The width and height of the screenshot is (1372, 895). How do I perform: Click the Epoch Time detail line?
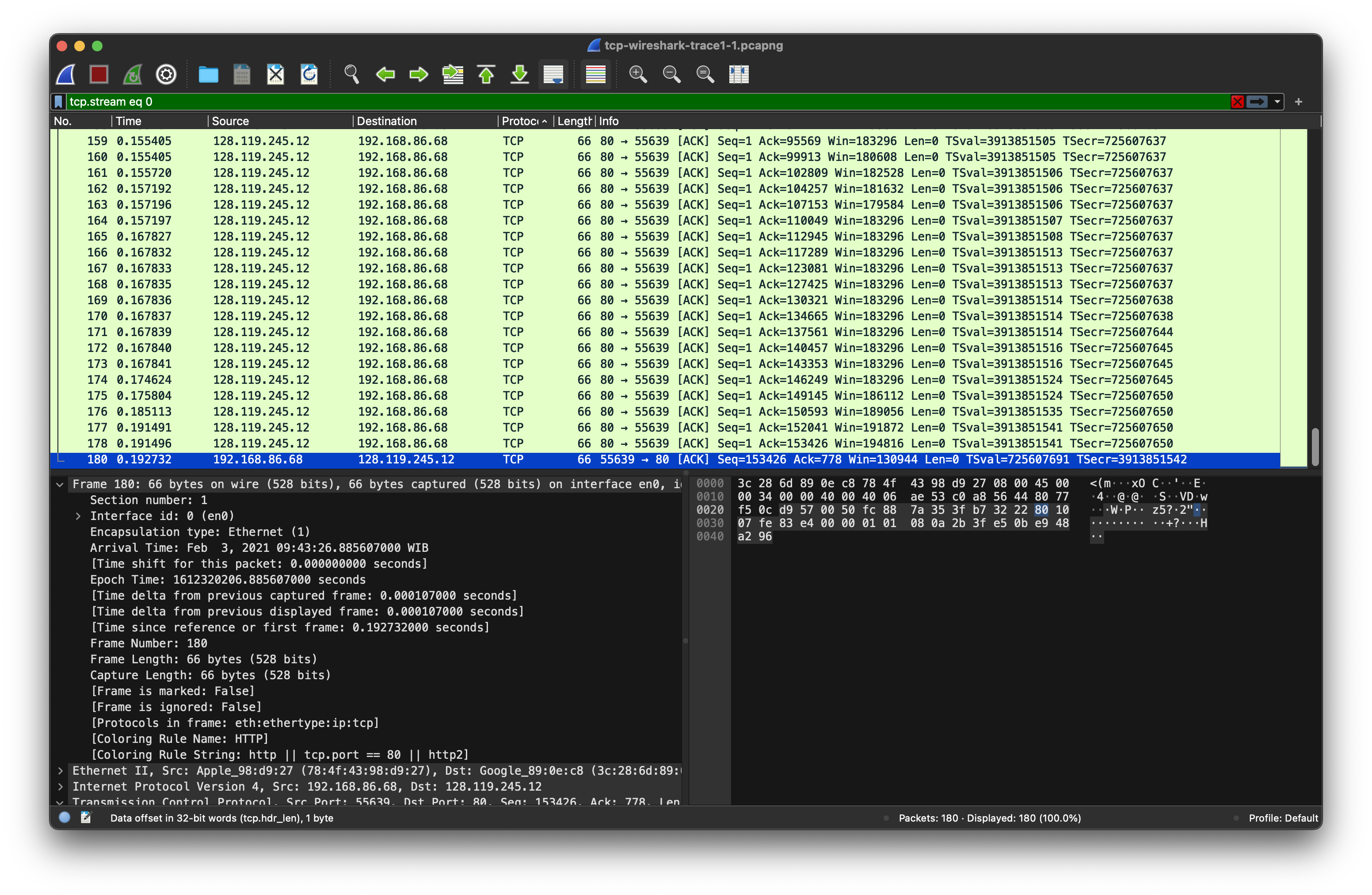click(x=228, y=580)
